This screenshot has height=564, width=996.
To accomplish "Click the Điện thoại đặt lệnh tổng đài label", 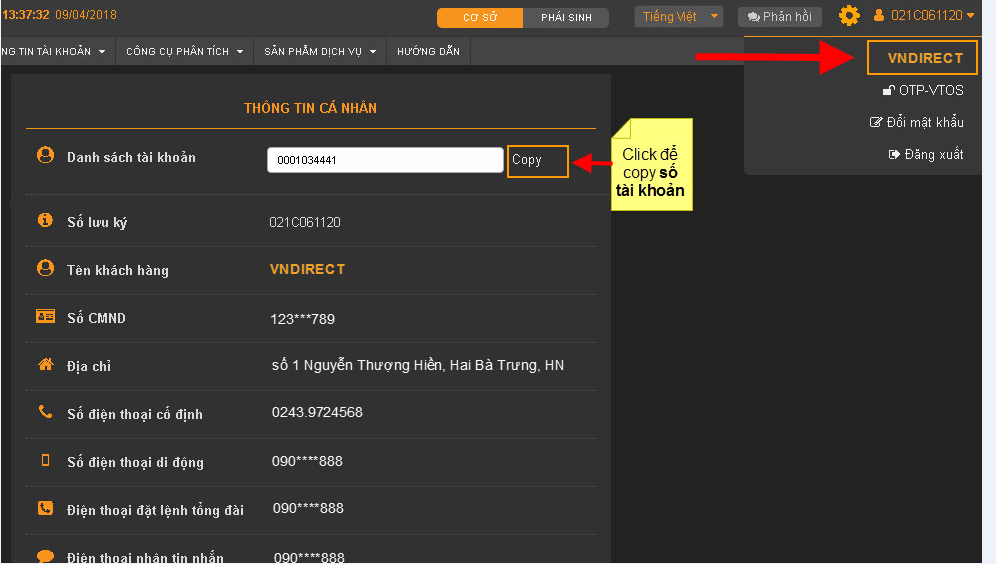I will pyautogui.click(x=156, y=510).
